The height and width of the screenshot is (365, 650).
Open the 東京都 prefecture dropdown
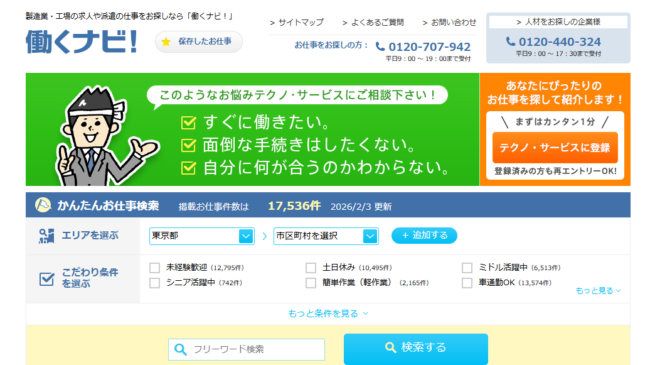(x=202, y=236)
